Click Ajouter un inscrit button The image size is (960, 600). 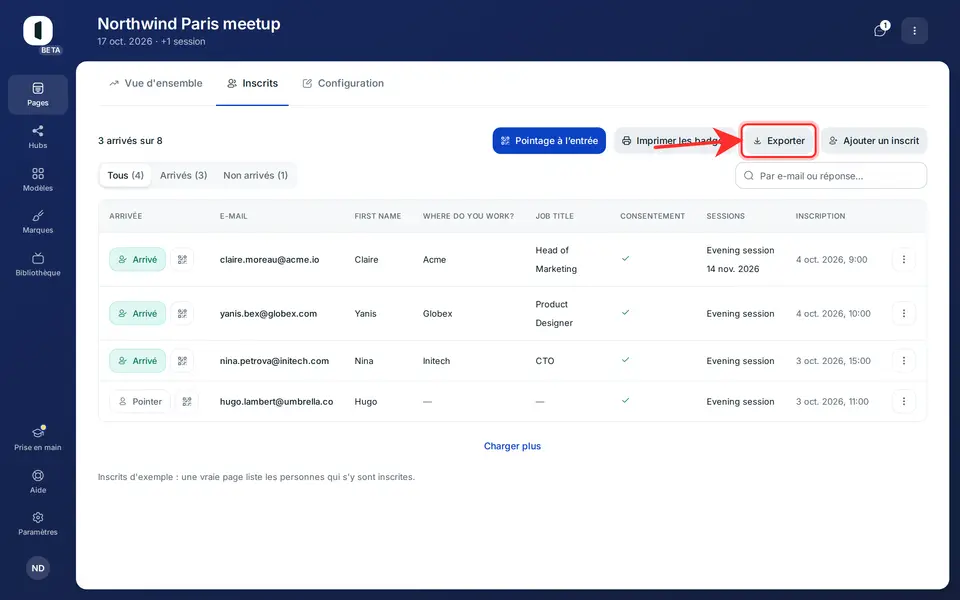tap(874, 141)
